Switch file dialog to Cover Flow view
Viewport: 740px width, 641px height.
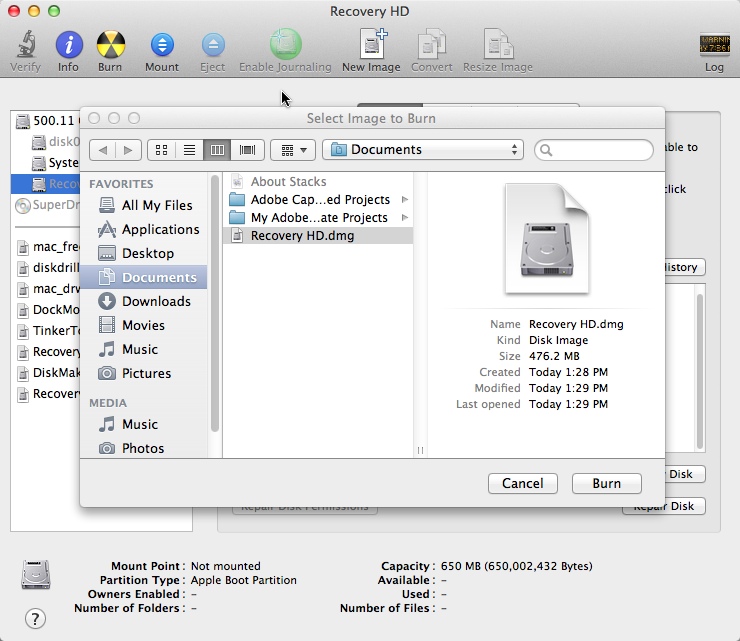pos(247,150)
